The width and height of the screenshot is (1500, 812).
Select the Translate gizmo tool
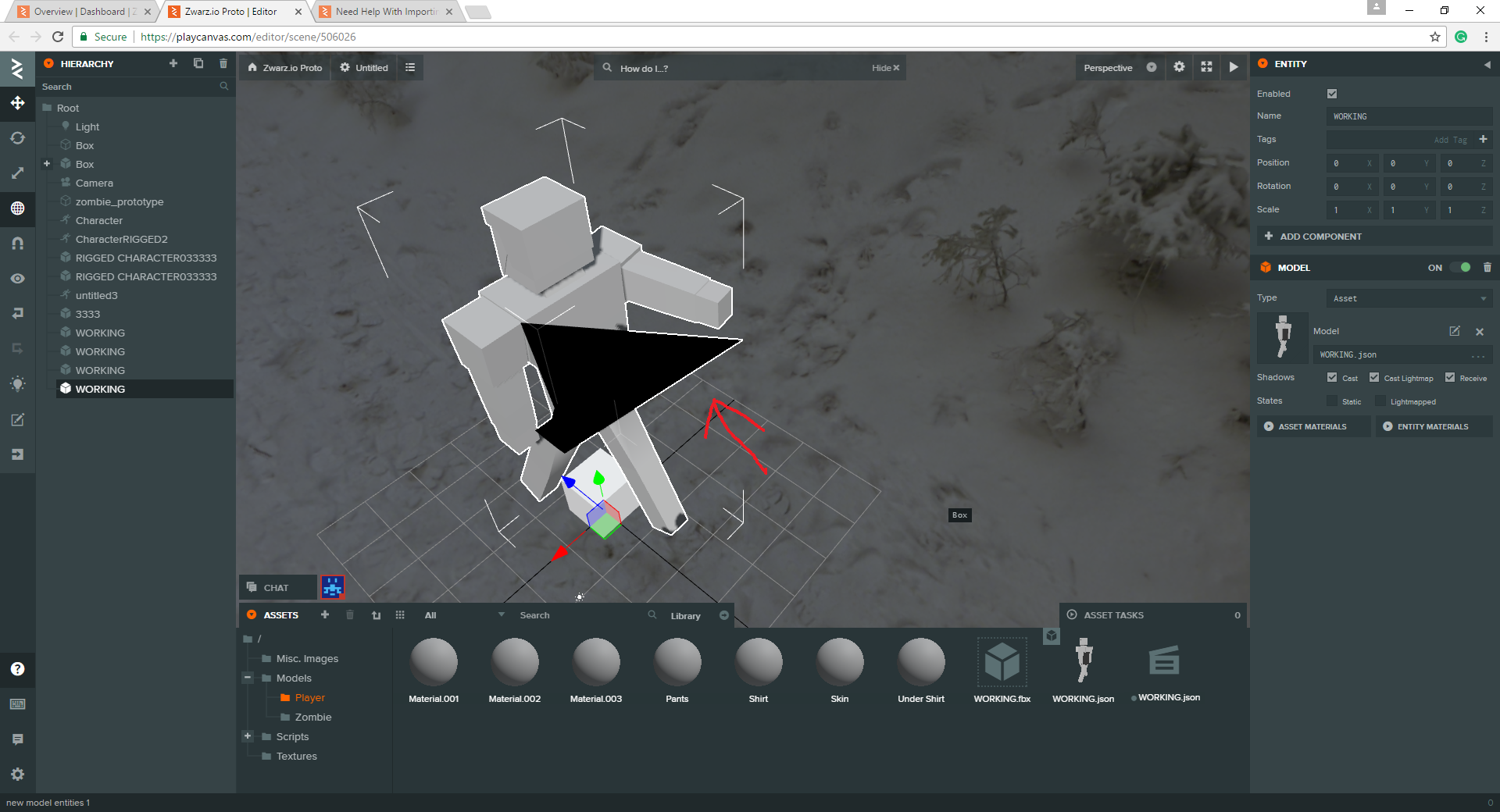(17, 103)
